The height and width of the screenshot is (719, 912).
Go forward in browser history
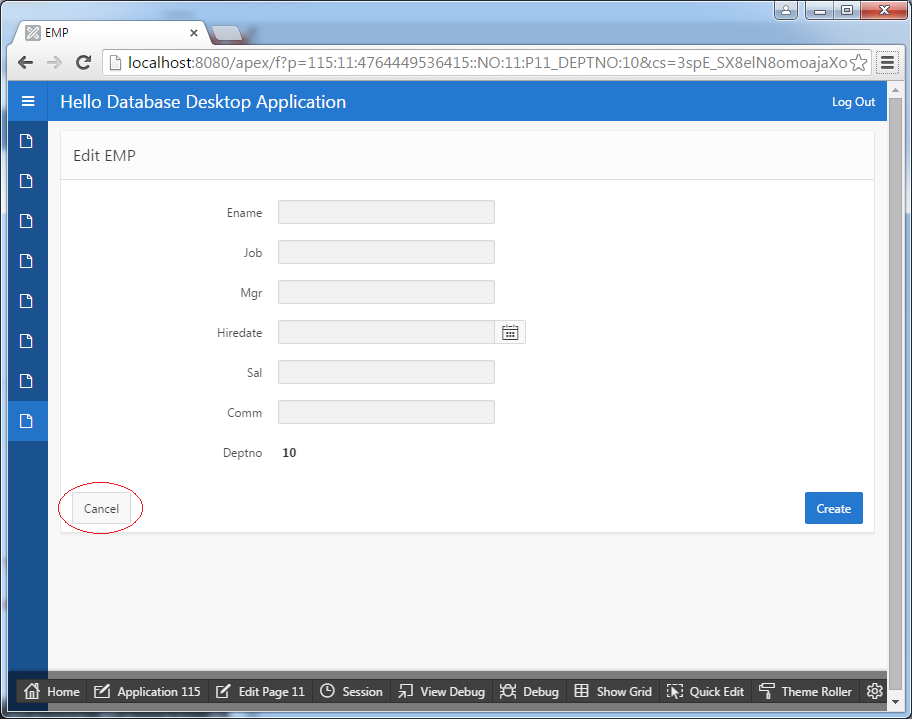(54, 62)
